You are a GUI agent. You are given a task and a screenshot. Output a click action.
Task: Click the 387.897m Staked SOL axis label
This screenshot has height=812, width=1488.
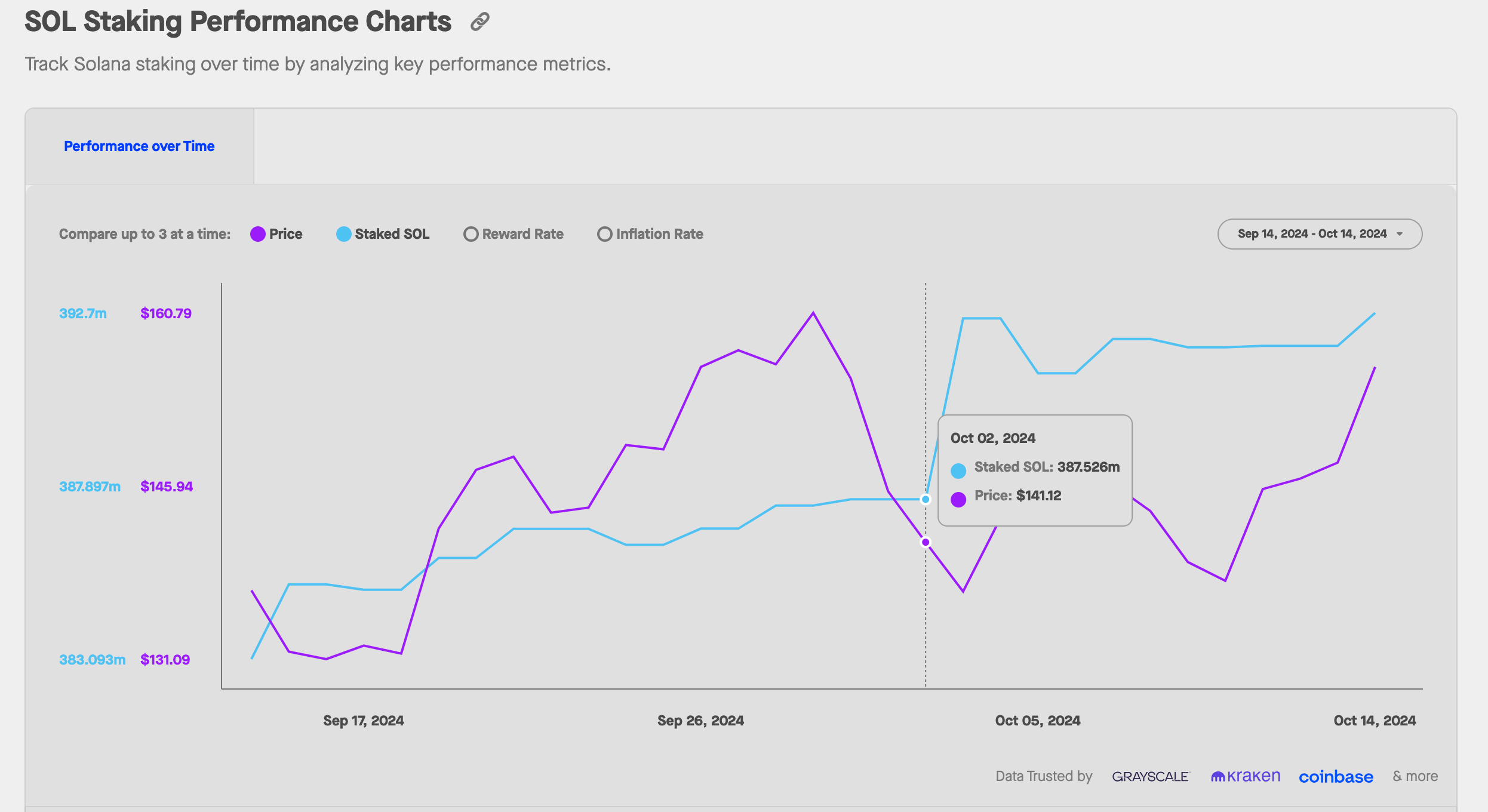pos(90,487)
